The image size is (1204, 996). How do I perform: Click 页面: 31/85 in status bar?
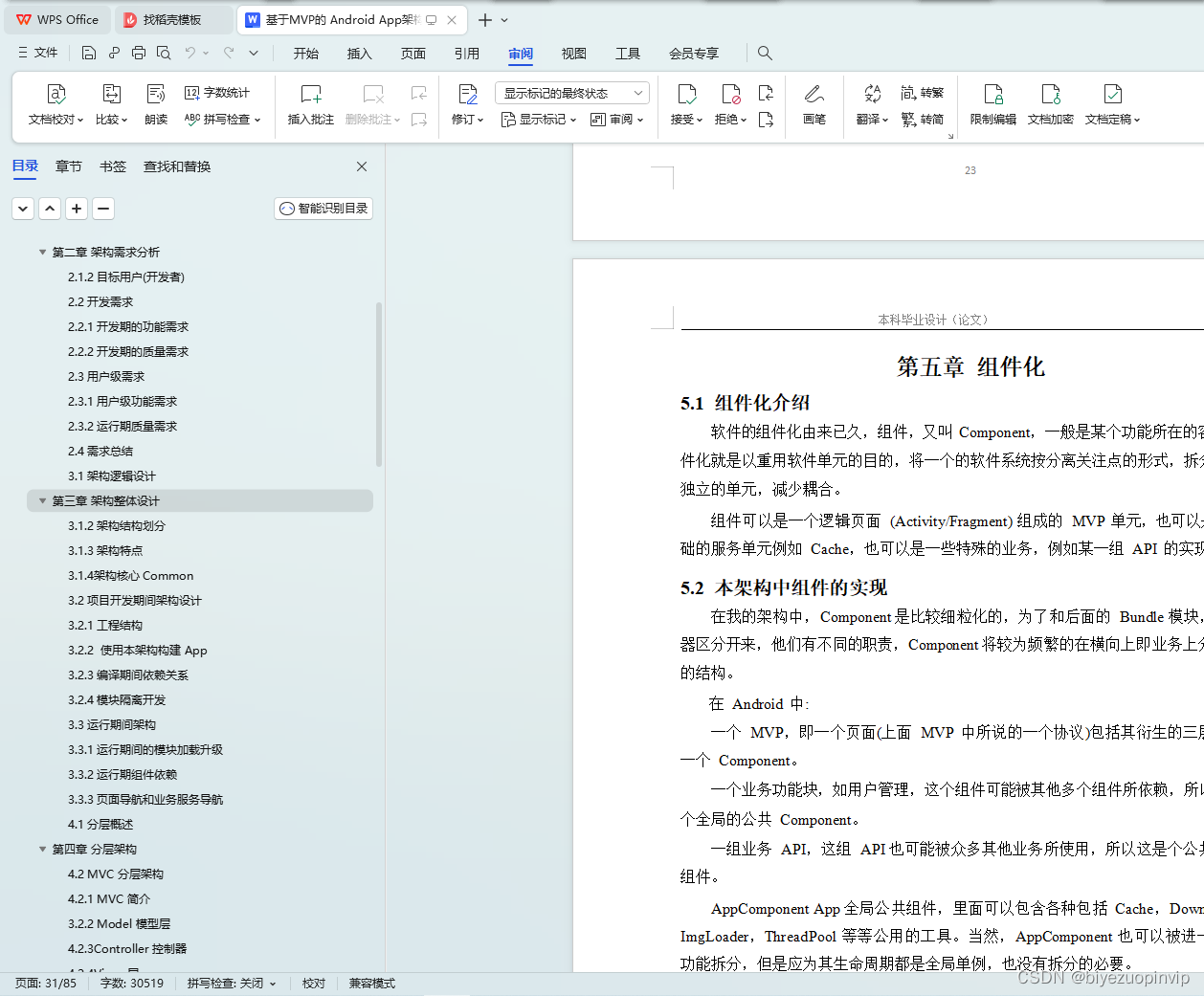(x=46, y=984)
